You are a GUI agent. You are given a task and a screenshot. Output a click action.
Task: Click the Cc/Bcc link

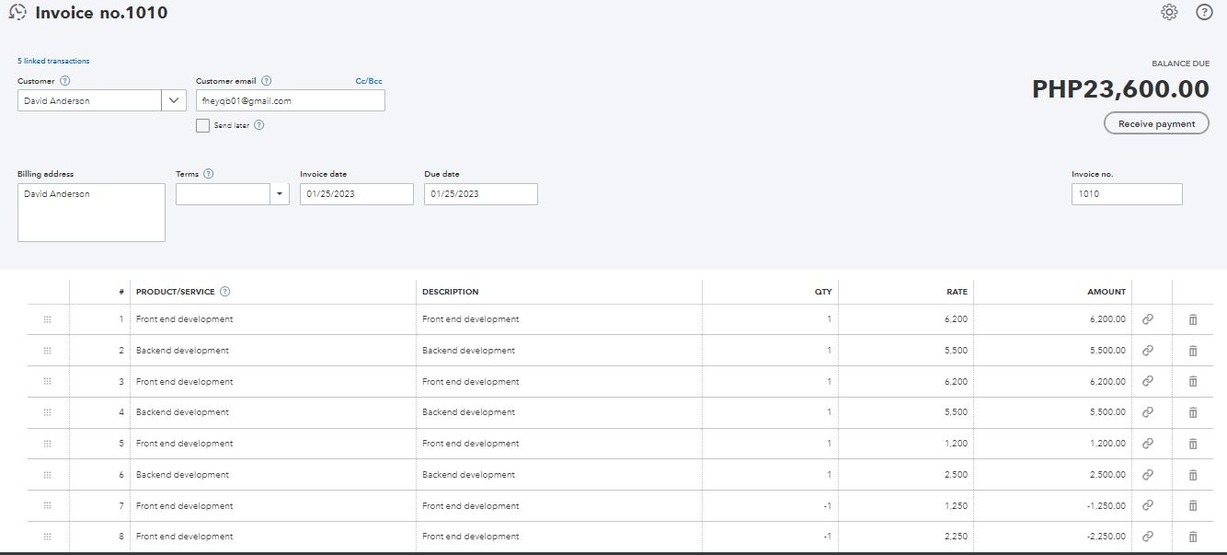[x=368, y=81]
